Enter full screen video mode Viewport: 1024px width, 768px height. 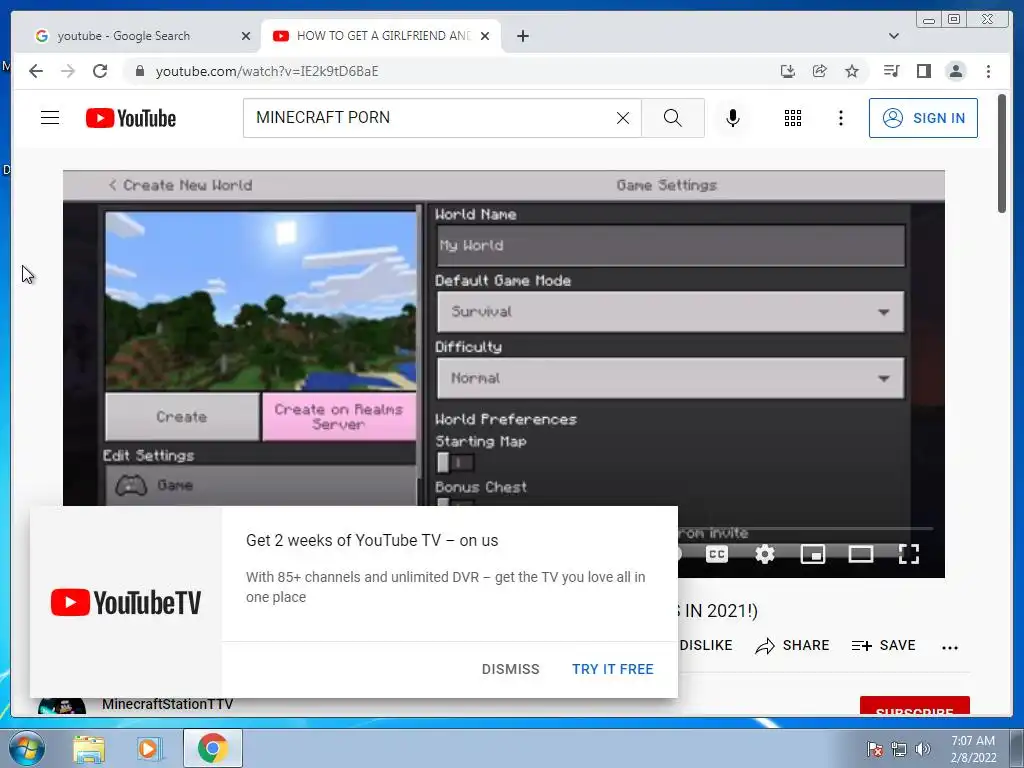[x=909, y=554]
